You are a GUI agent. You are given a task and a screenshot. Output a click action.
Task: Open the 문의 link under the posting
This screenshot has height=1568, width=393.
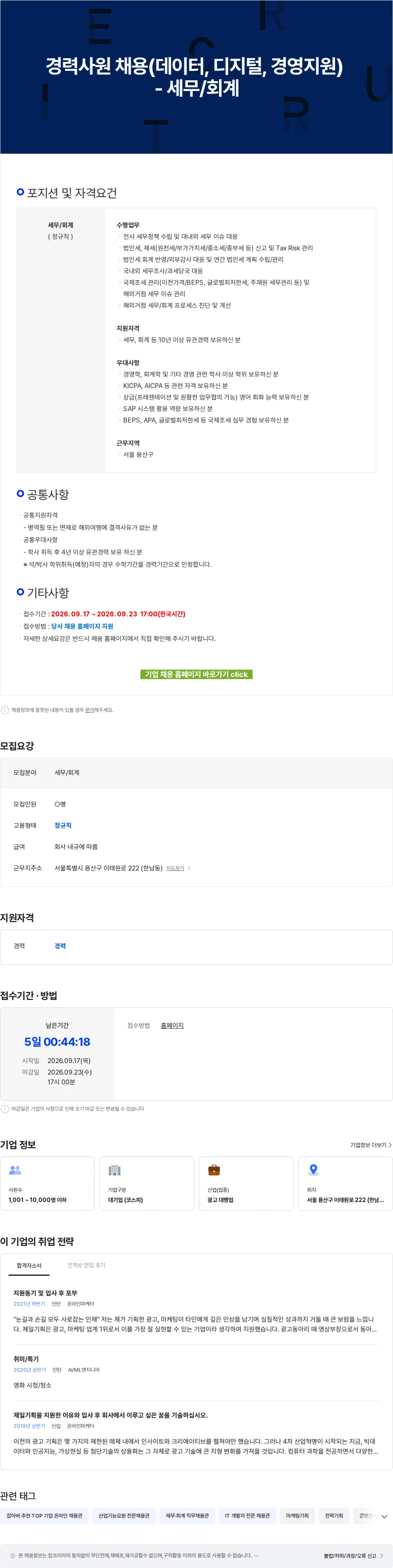(x=89, y=710)
